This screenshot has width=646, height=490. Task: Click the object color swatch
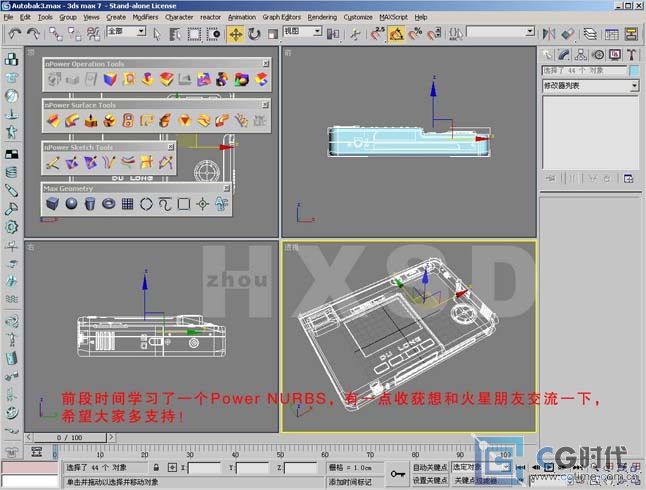pos(634,71)
